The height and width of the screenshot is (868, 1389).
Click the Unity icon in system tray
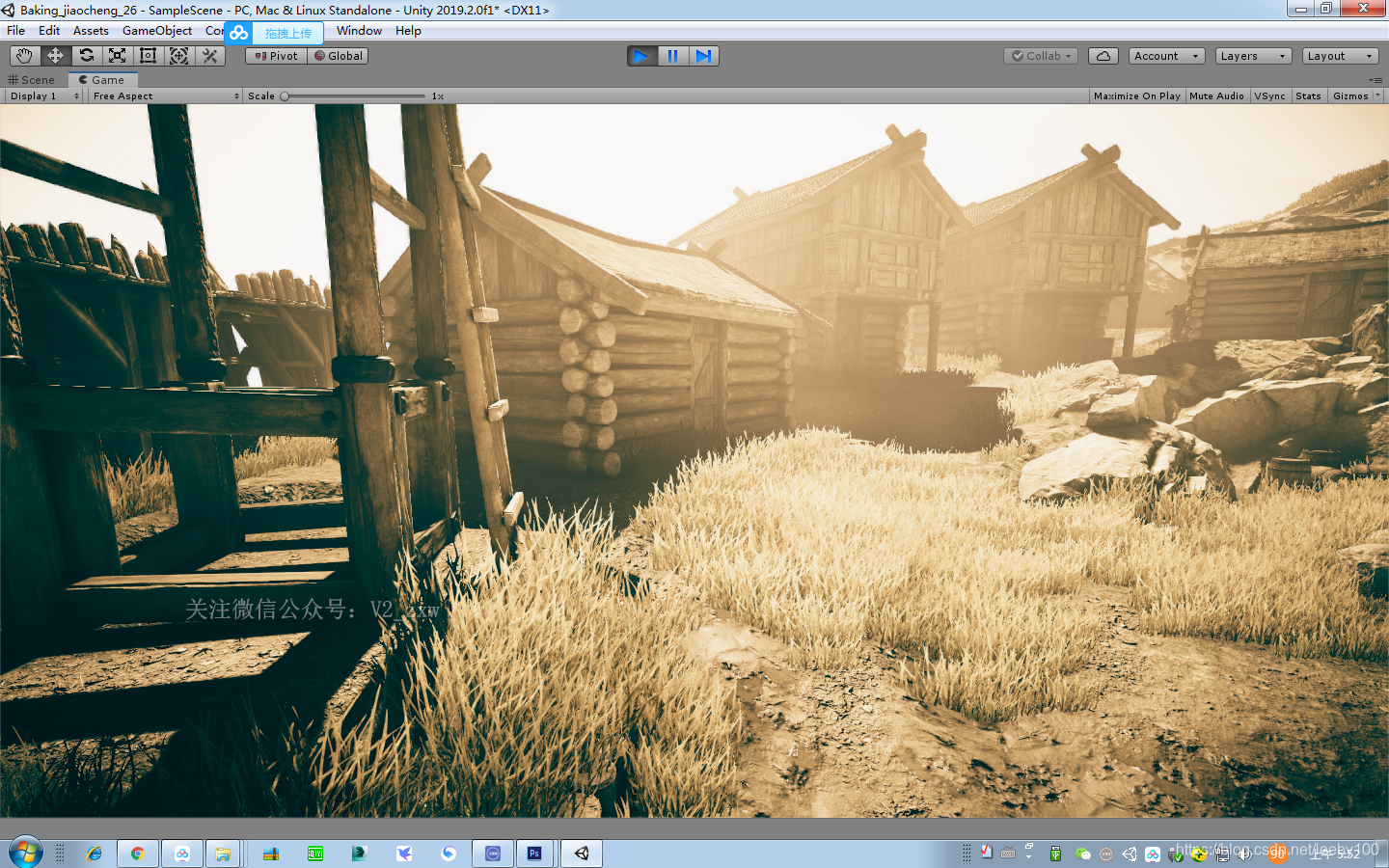tap(1130, 854)
